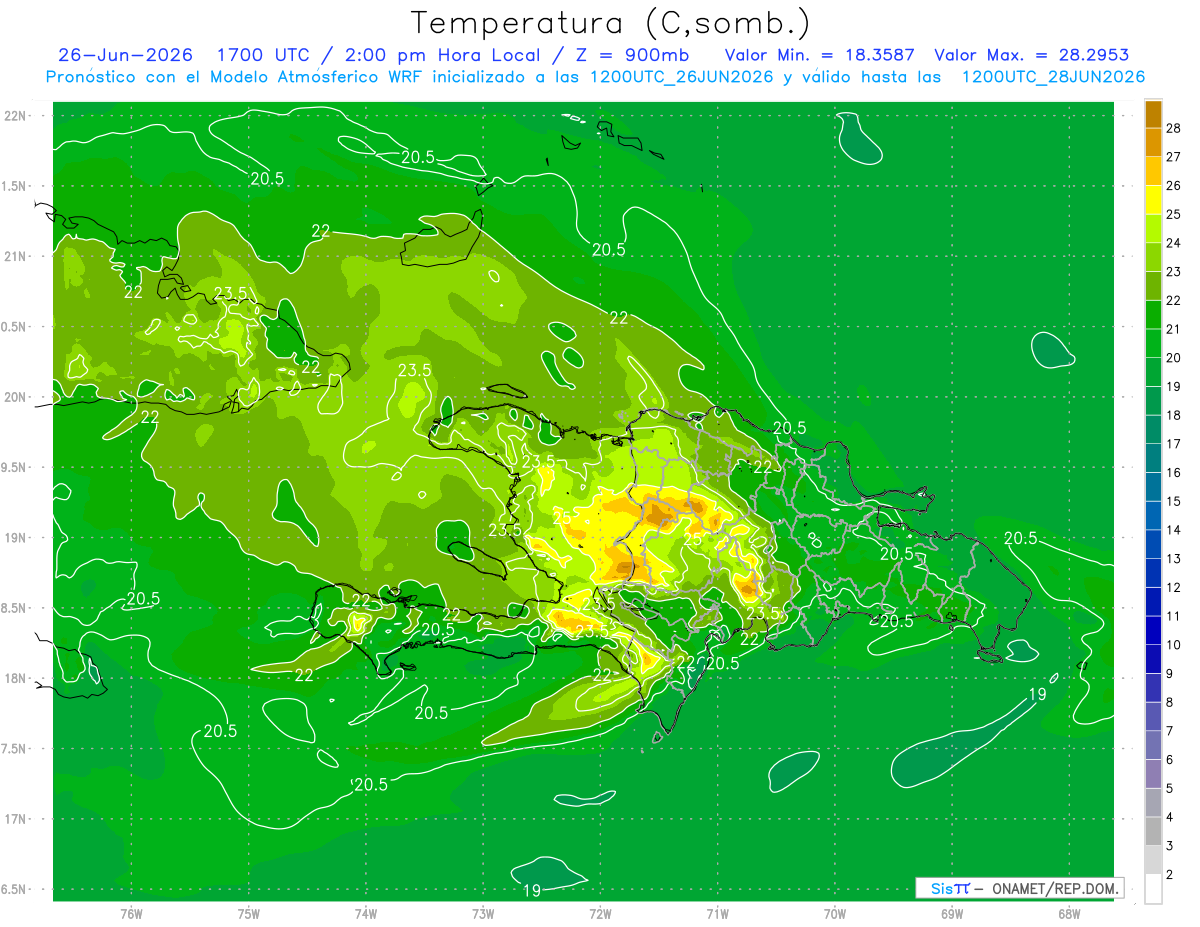
Task: Click the 74W longitude axis label
Action: pyautogui.click(x=366, y=913)
